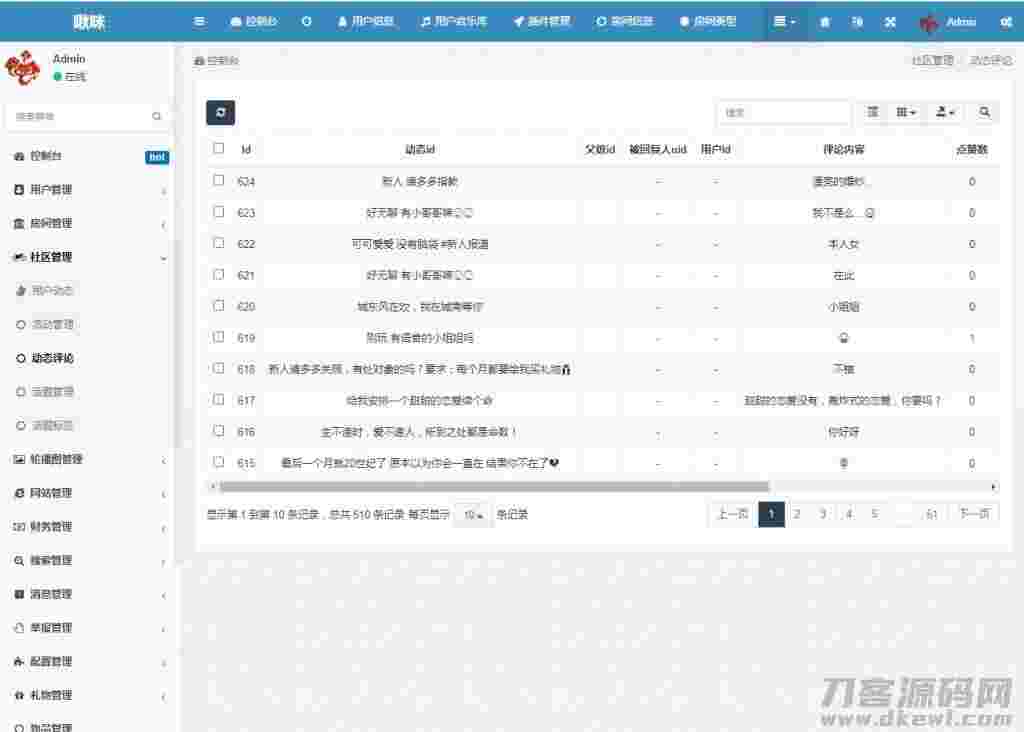Expand 轮播图管理 in the sidebar
Image resolution: width=1024 pixels, height=732 pixels.
coord(88,460)
